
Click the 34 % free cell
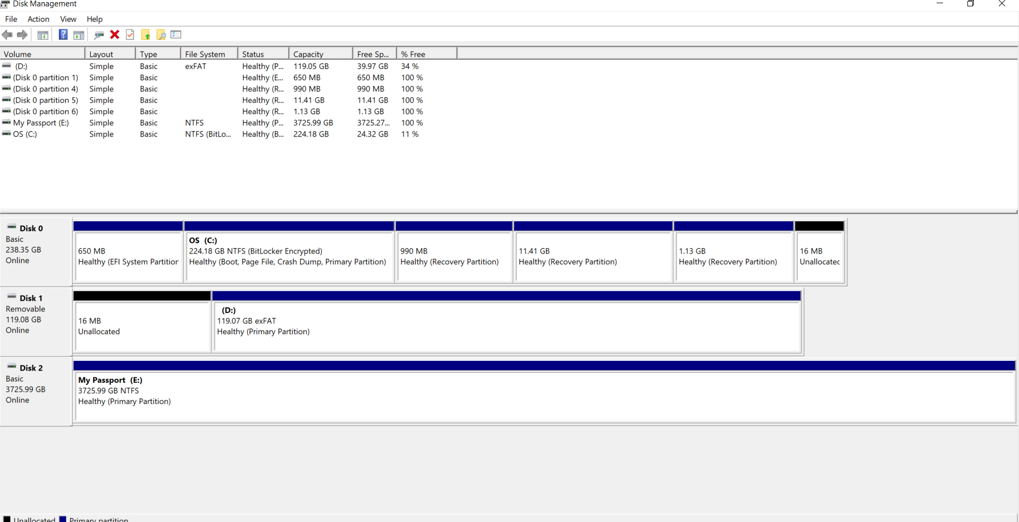409,66
